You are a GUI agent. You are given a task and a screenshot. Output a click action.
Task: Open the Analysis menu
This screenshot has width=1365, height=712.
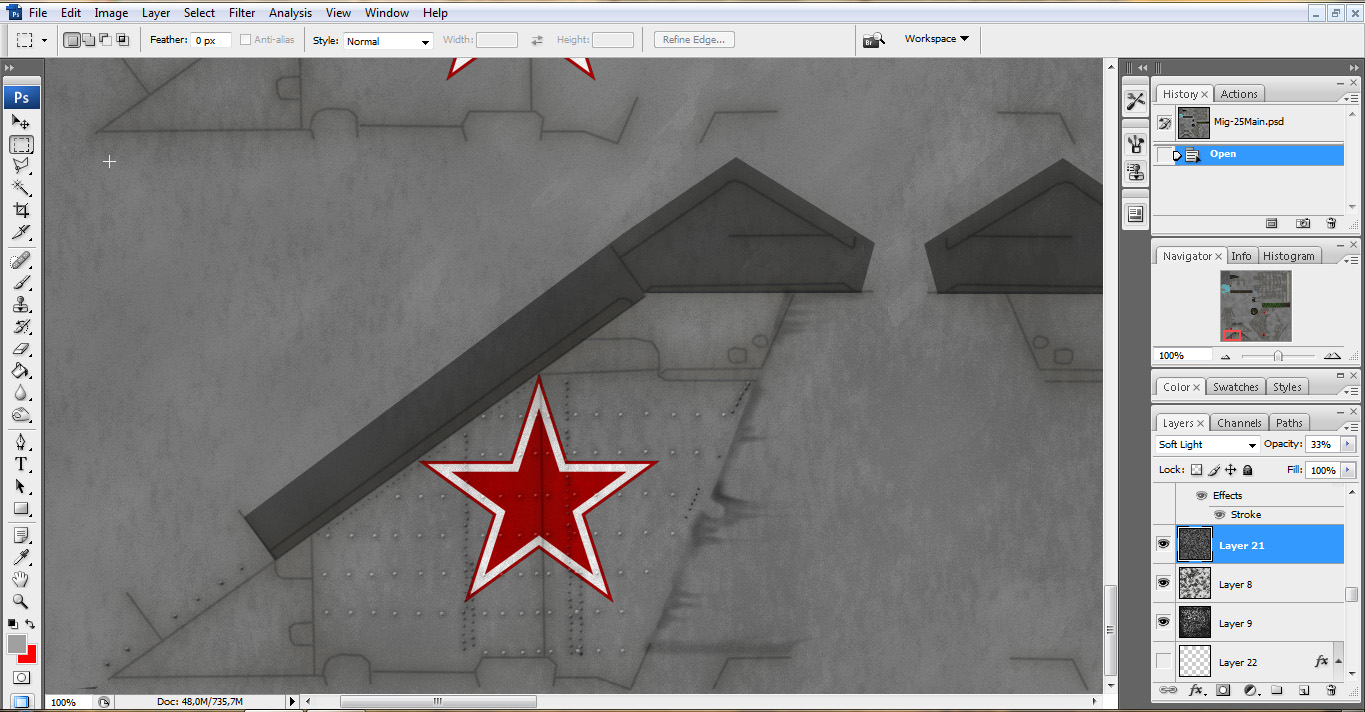[290, 13]
